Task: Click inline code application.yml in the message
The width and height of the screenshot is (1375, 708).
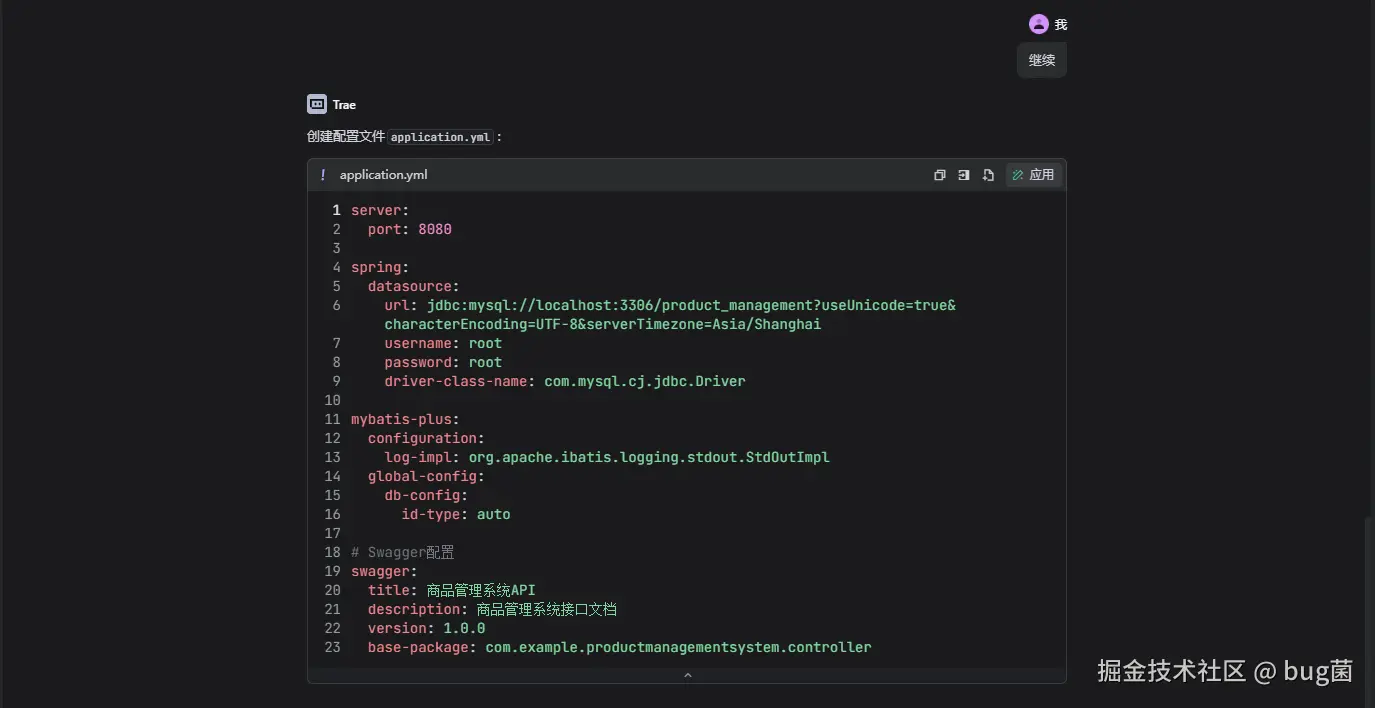Action: coord(441,137)
